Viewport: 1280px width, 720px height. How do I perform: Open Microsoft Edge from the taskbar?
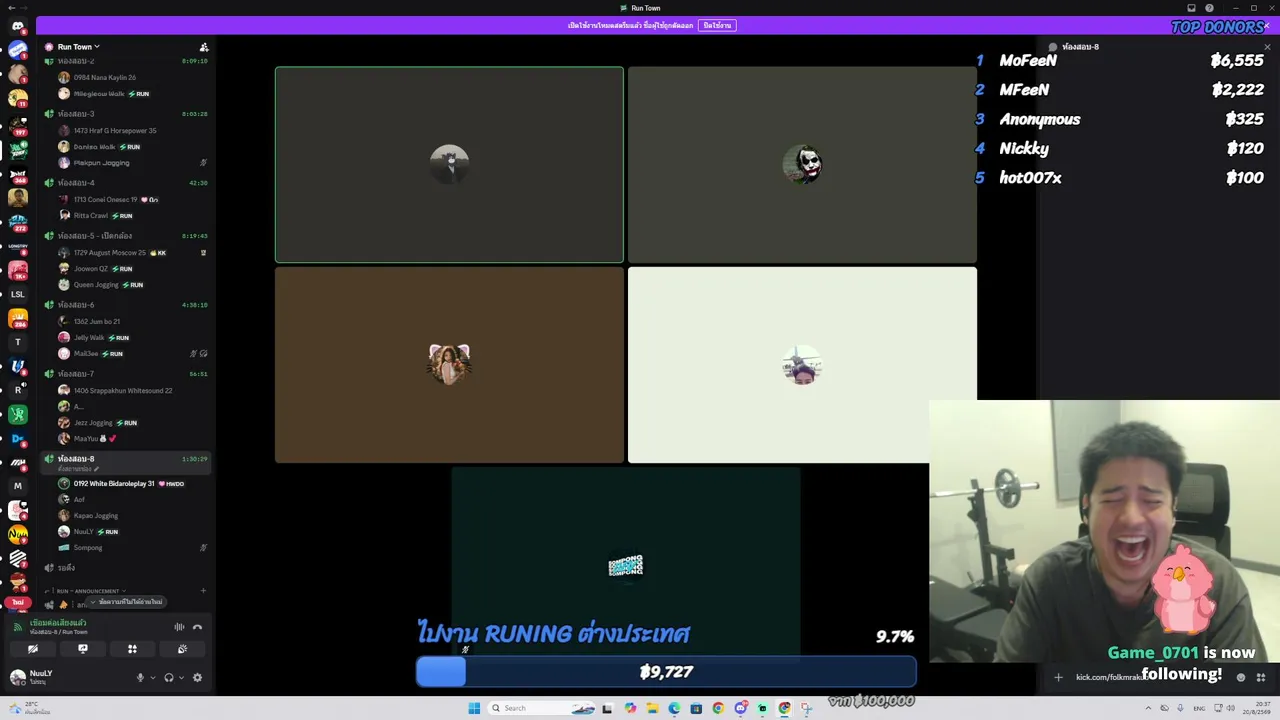674,708
